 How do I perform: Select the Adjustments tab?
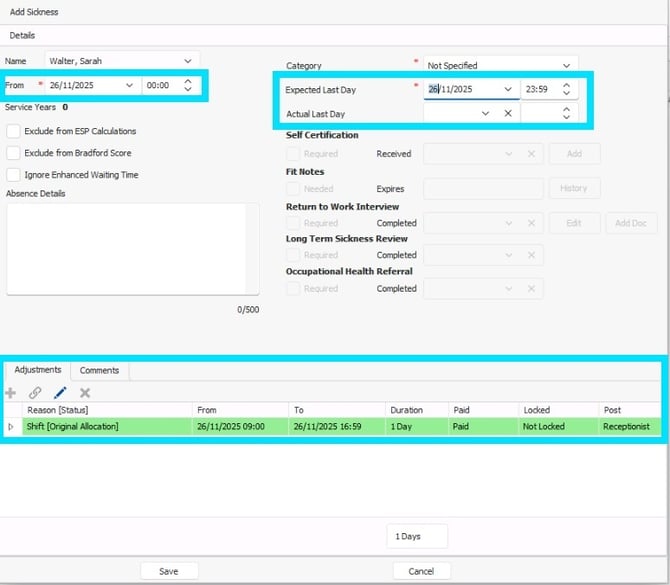(38, 370)
